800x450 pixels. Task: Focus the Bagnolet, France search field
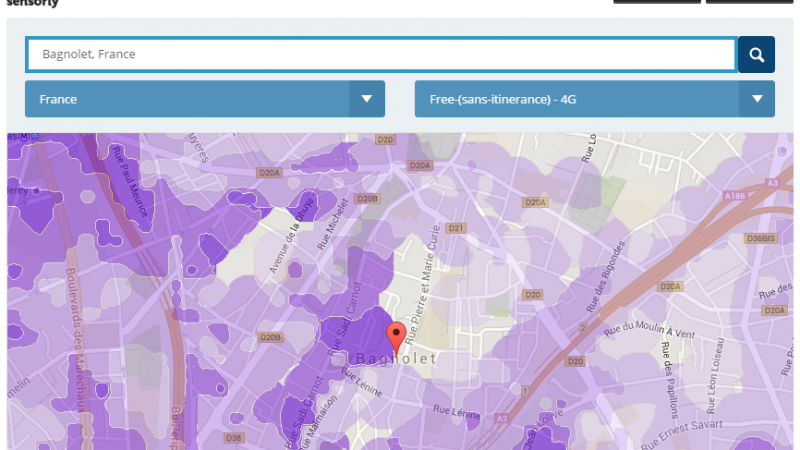pyautogui.click(x=381, y=55)
